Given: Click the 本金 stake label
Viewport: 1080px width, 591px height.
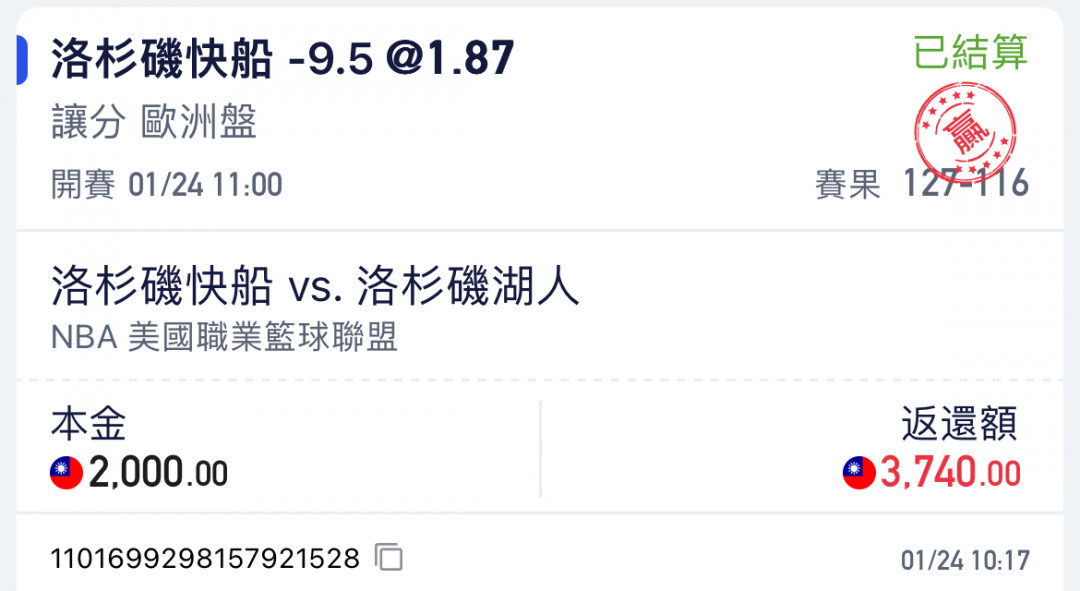Looking at the screenshot, I should tap(88, 423).
